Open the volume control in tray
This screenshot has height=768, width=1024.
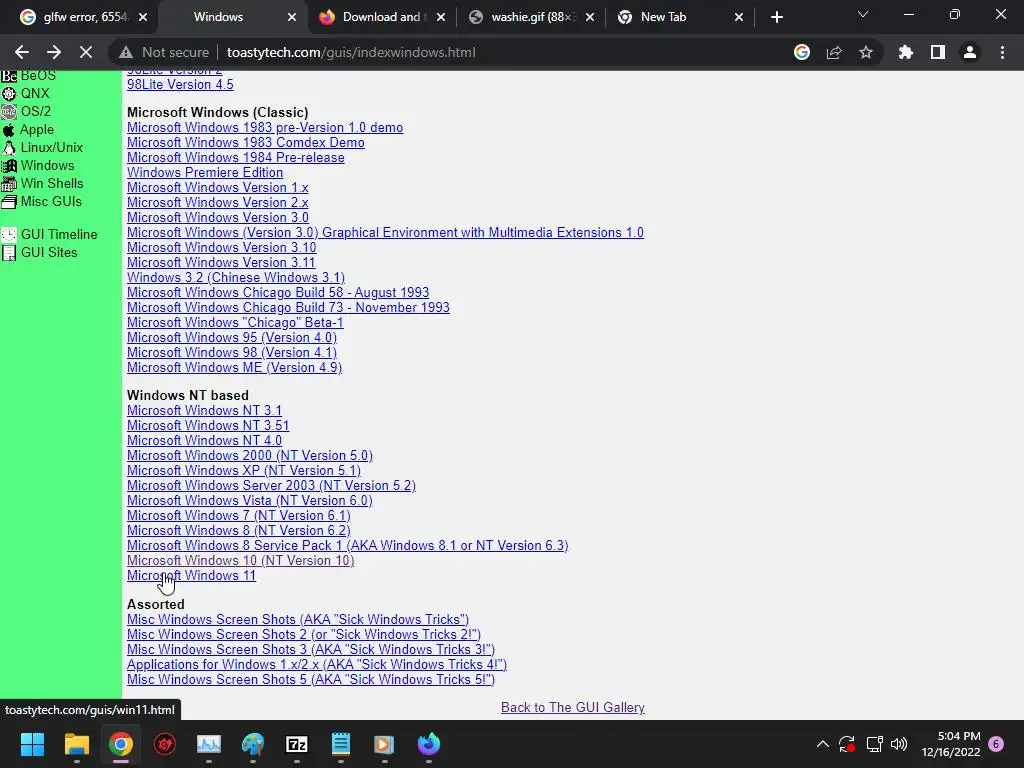pyautogui.click(x=899, y=744)
